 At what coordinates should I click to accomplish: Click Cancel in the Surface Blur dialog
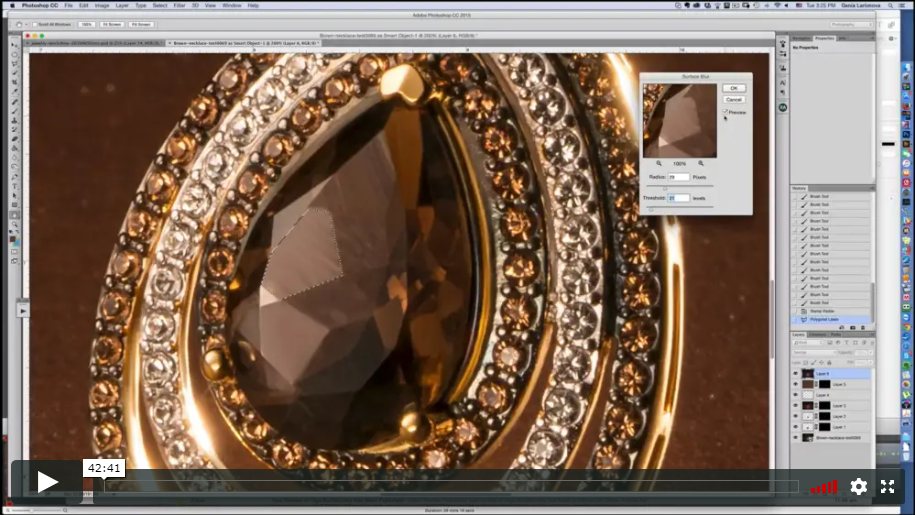(734, 99)
